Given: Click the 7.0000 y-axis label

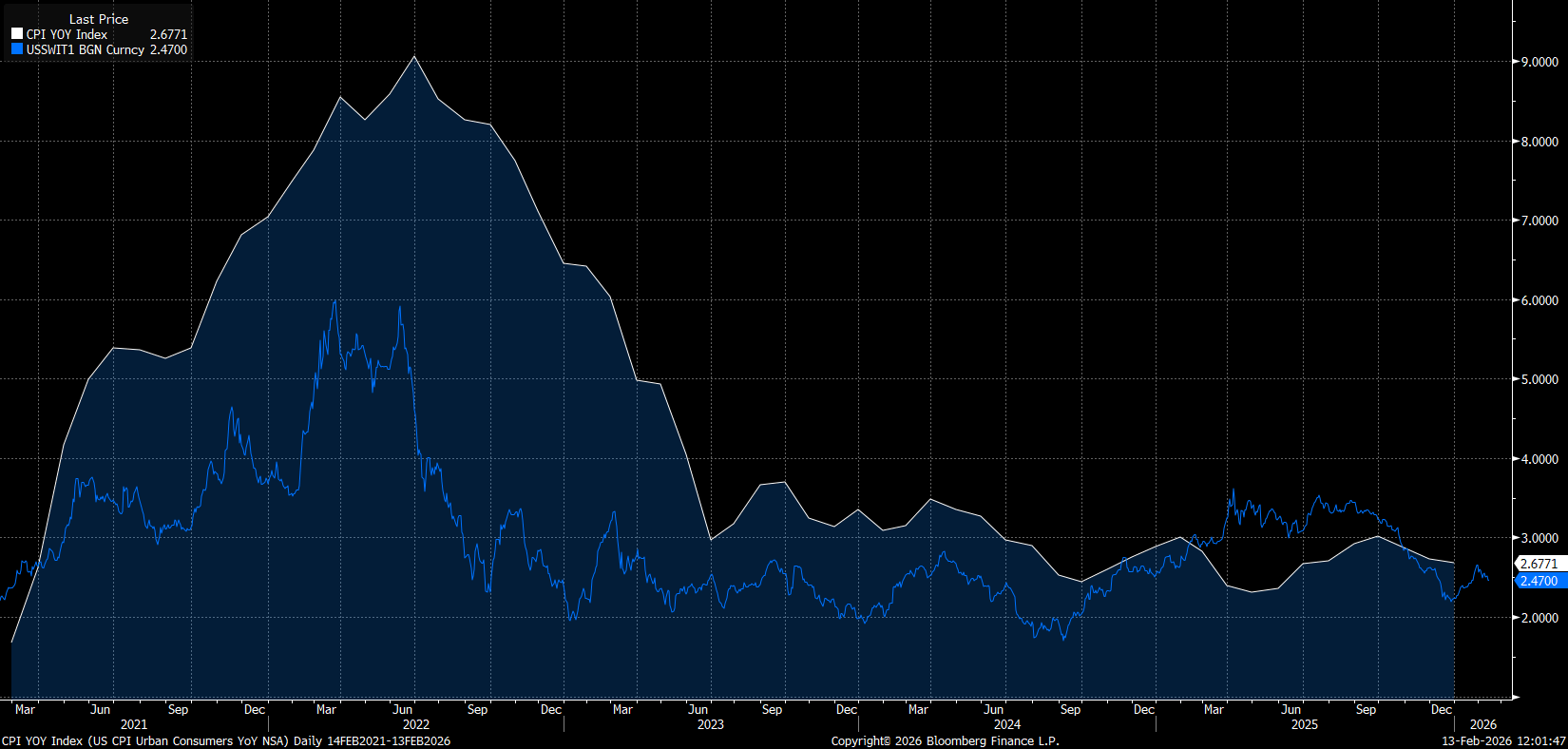Looking at the screenshot, I should pos(1539,221).
